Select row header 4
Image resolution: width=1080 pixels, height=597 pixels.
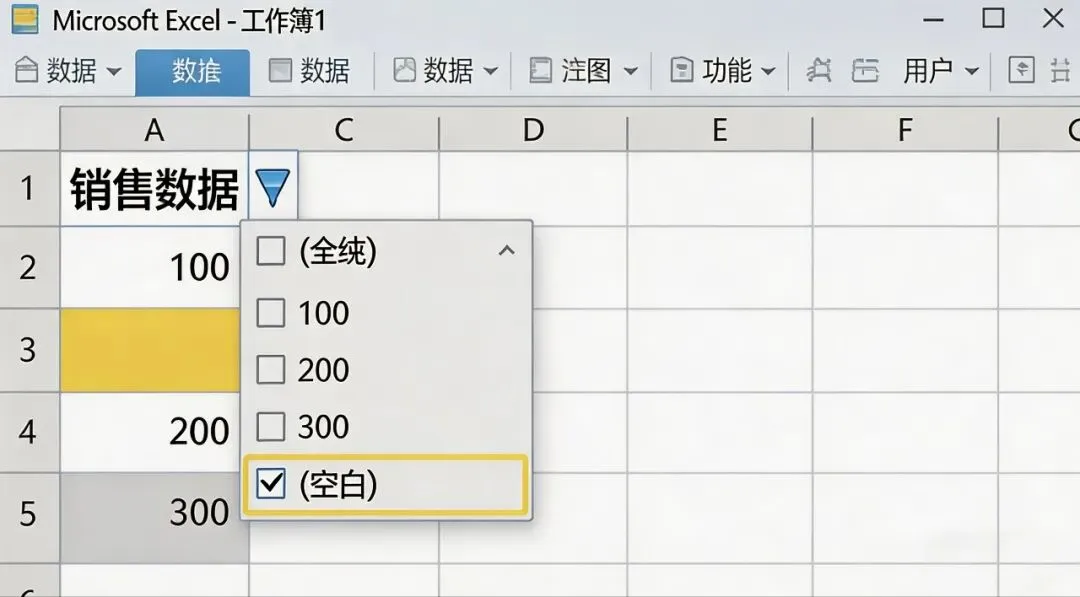pyautogui.click(x=29, y=432)
